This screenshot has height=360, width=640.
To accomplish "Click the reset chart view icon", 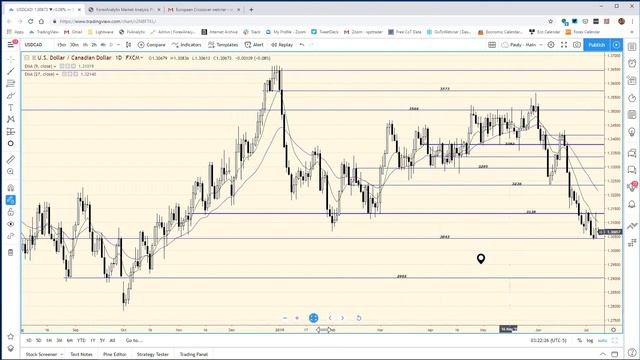I will (359, 318).
